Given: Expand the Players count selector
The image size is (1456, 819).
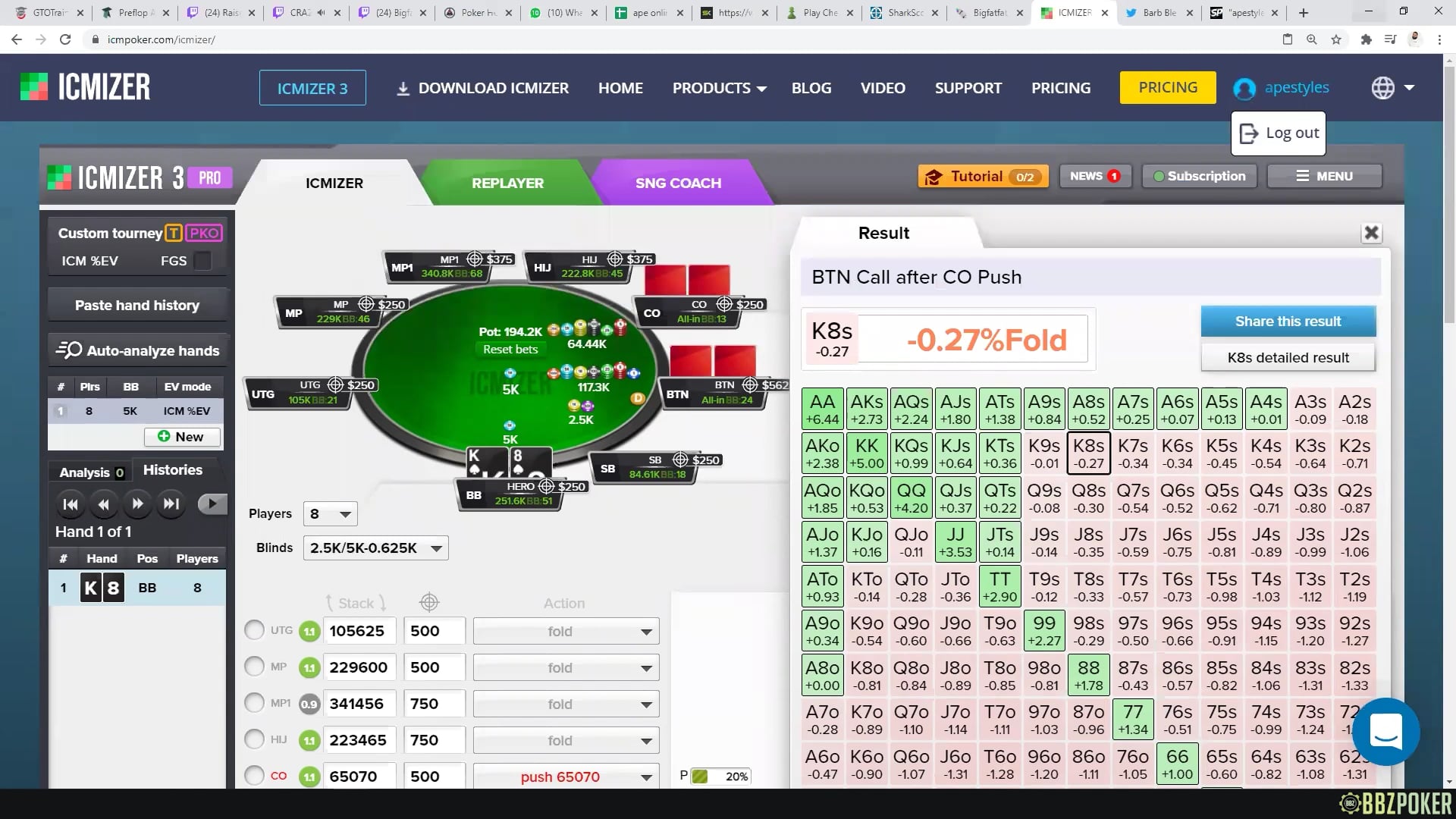Looking at the screenshot, I should point(330,513).
